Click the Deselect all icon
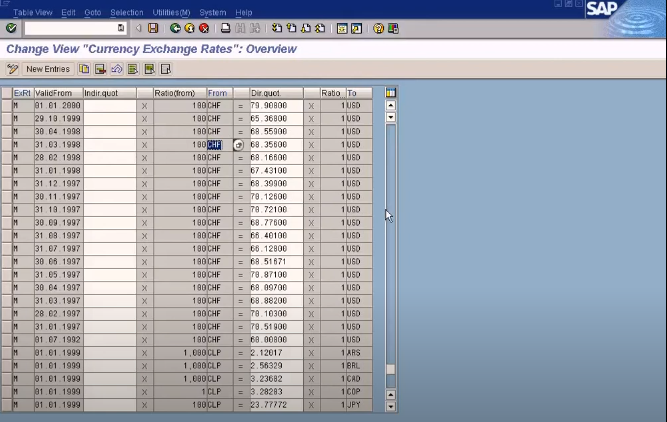The image size is (667, 422). [165, 69]
